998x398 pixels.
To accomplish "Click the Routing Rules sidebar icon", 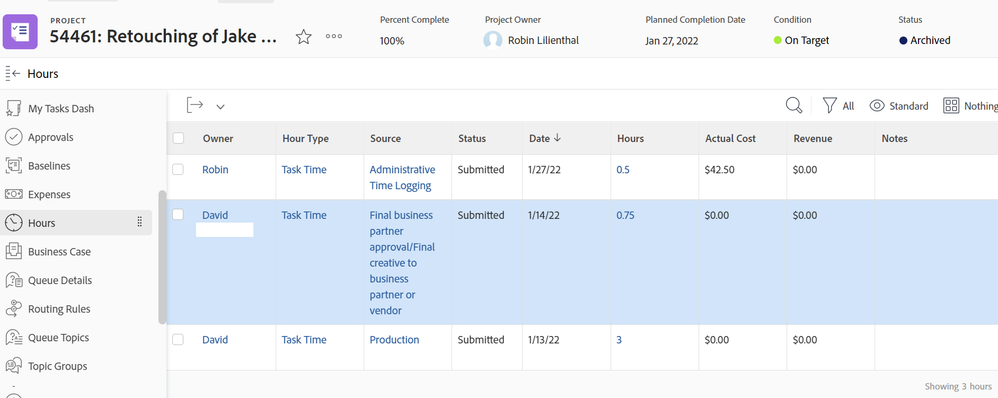I will click(13, 309).
